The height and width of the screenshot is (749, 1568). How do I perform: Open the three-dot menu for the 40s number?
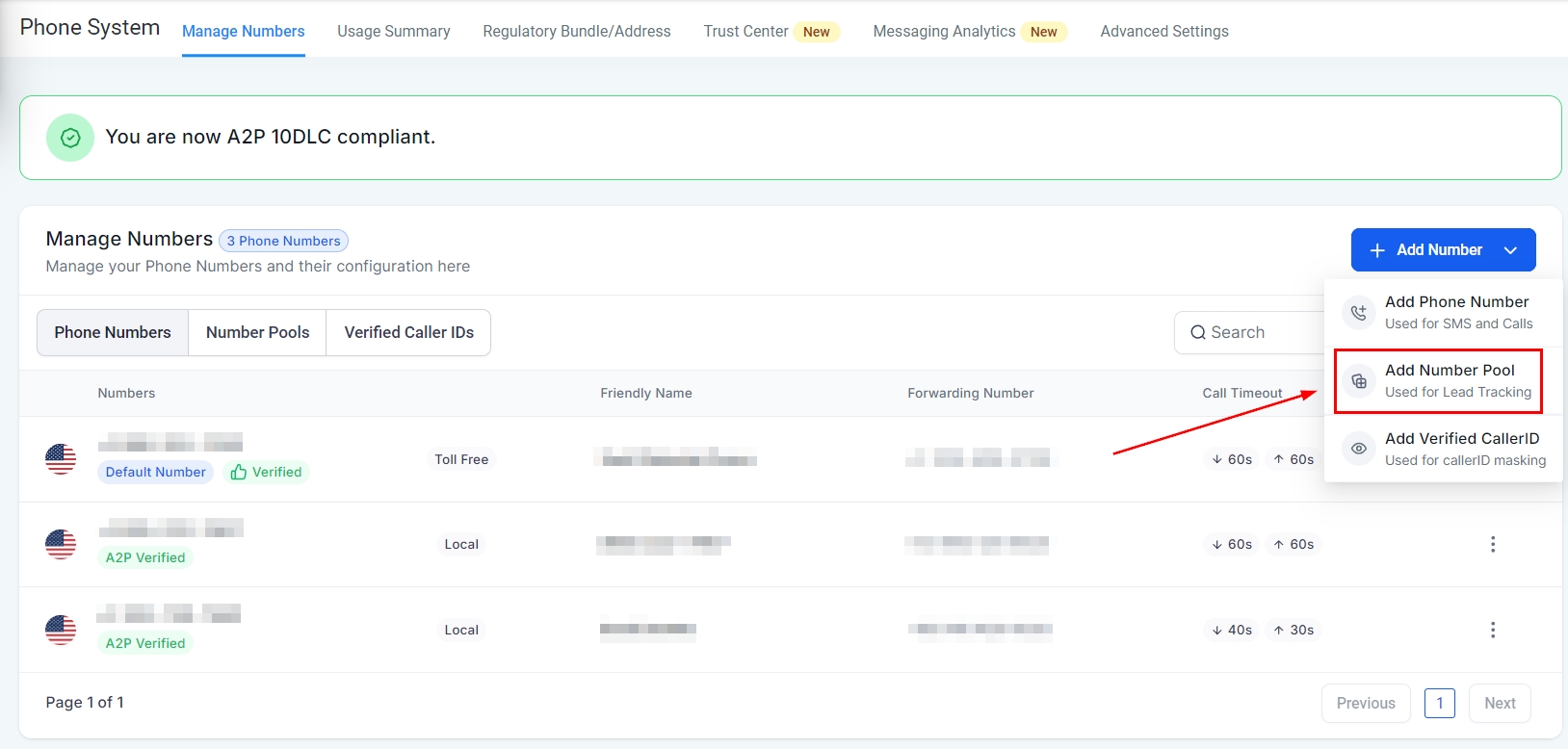[x=1493, y=631]
